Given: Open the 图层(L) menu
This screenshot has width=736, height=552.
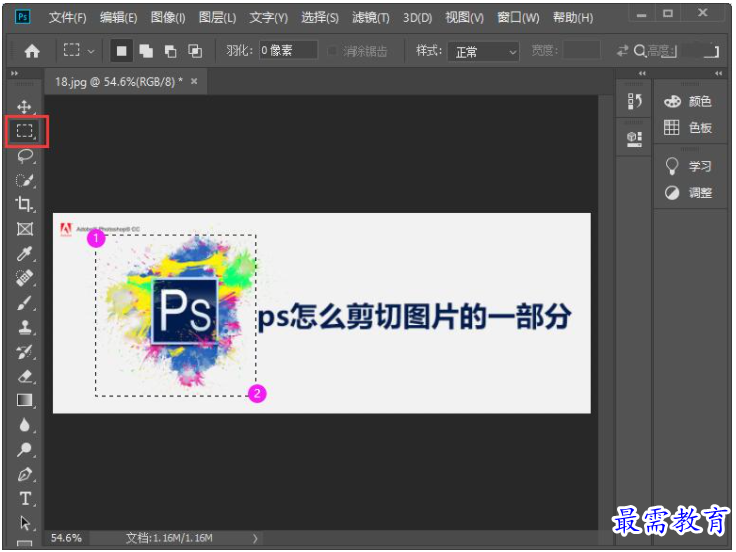Looking at the screenshot, I should pos(217,18).
